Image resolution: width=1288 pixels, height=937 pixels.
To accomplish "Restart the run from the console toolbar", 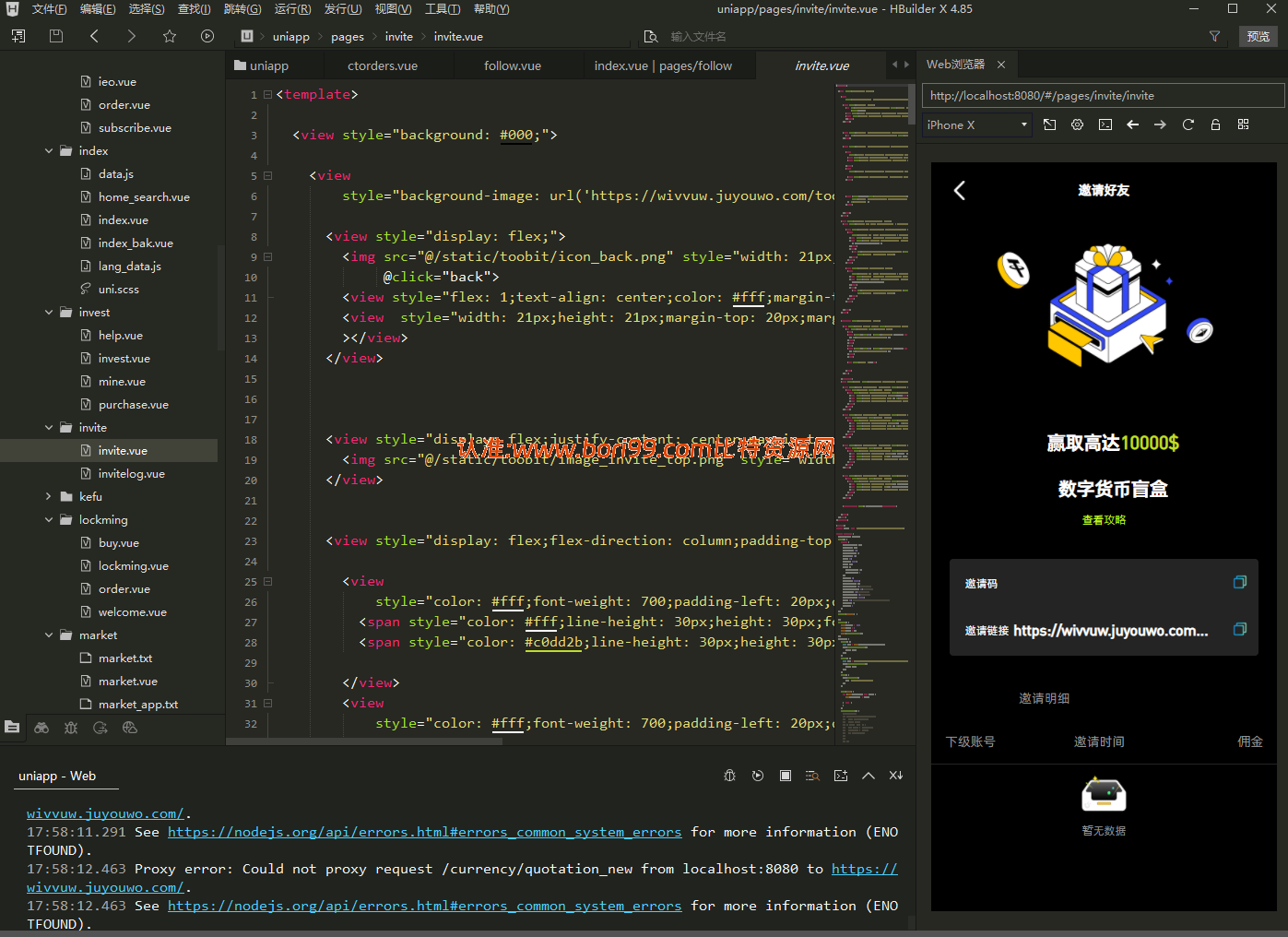I will tap(758, 776).
